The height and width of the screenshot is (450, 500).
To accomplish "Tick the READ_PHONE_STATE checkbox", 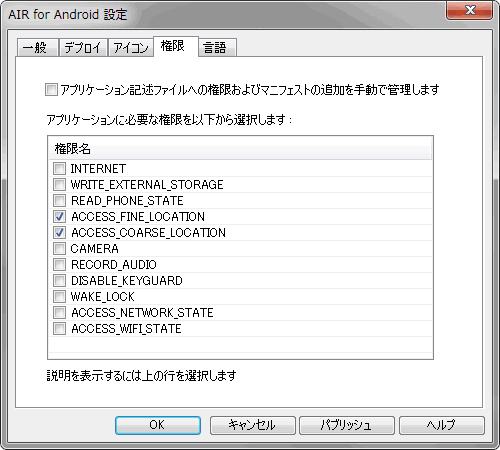I will pyautogui.click(x=59, y=201).
